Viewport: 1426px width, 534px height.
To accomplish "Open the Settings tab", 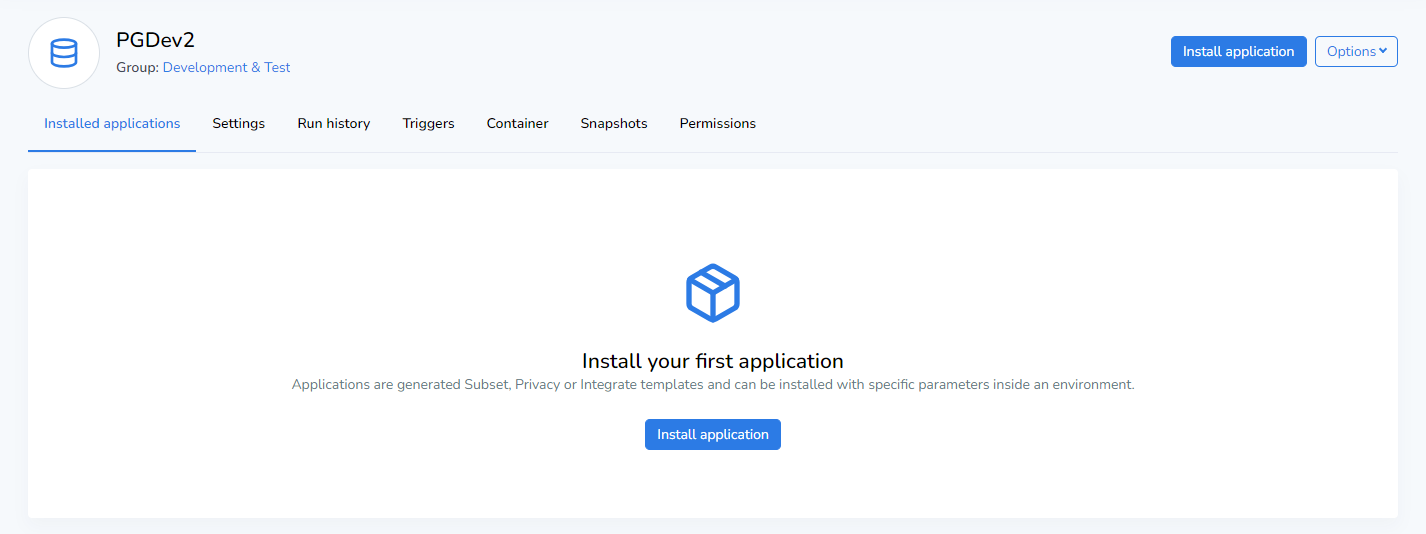I will pos(238,124).
